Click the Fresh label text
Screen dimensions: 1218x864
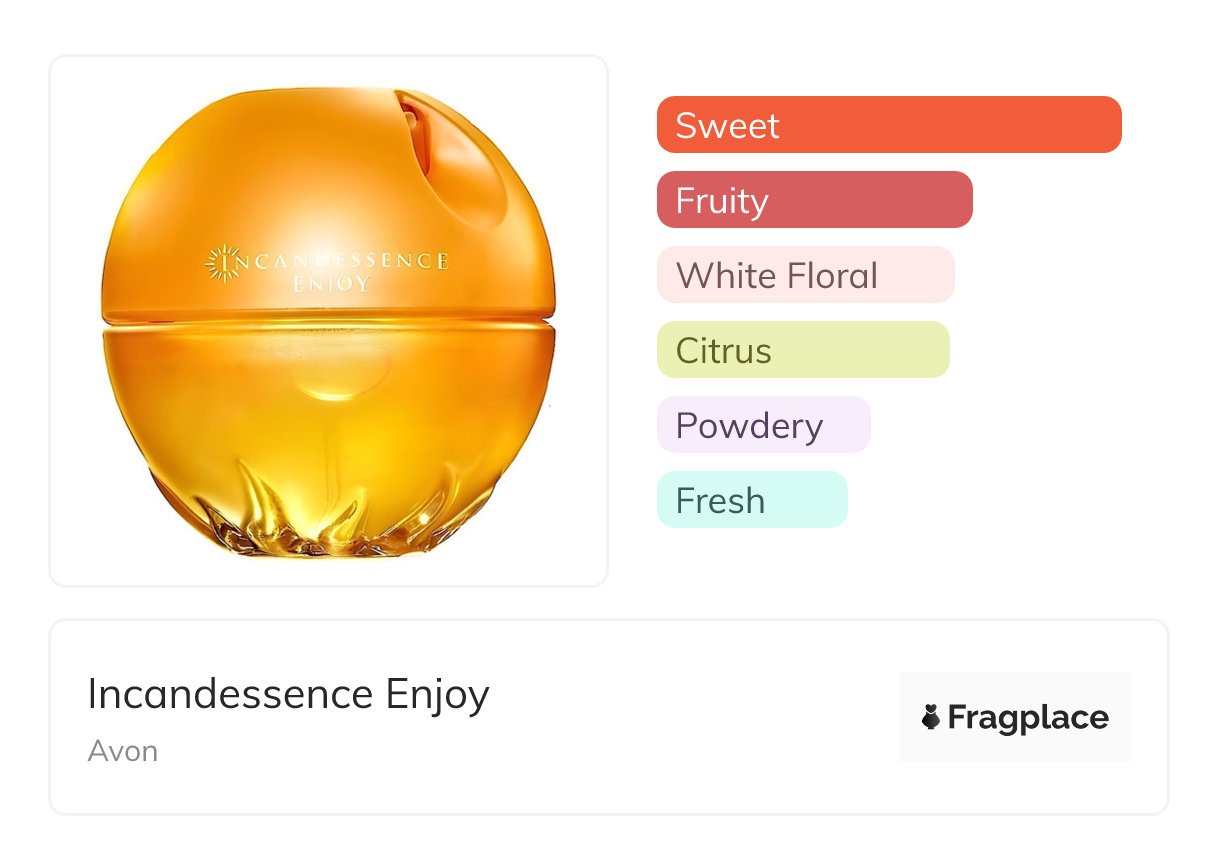(720, 500)
